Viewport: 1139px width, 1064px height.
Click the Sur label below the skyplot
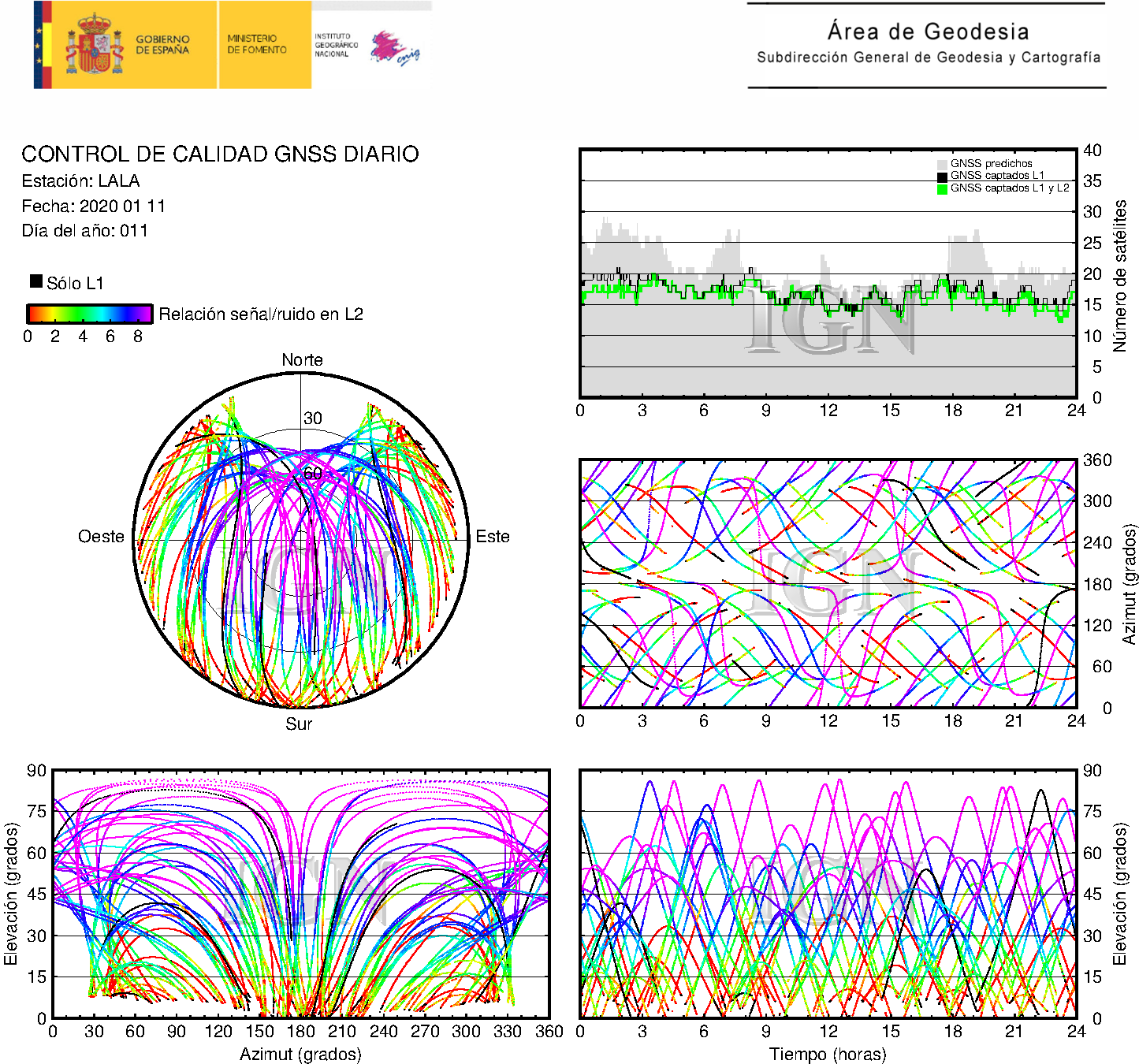click(x=299, y=724)
